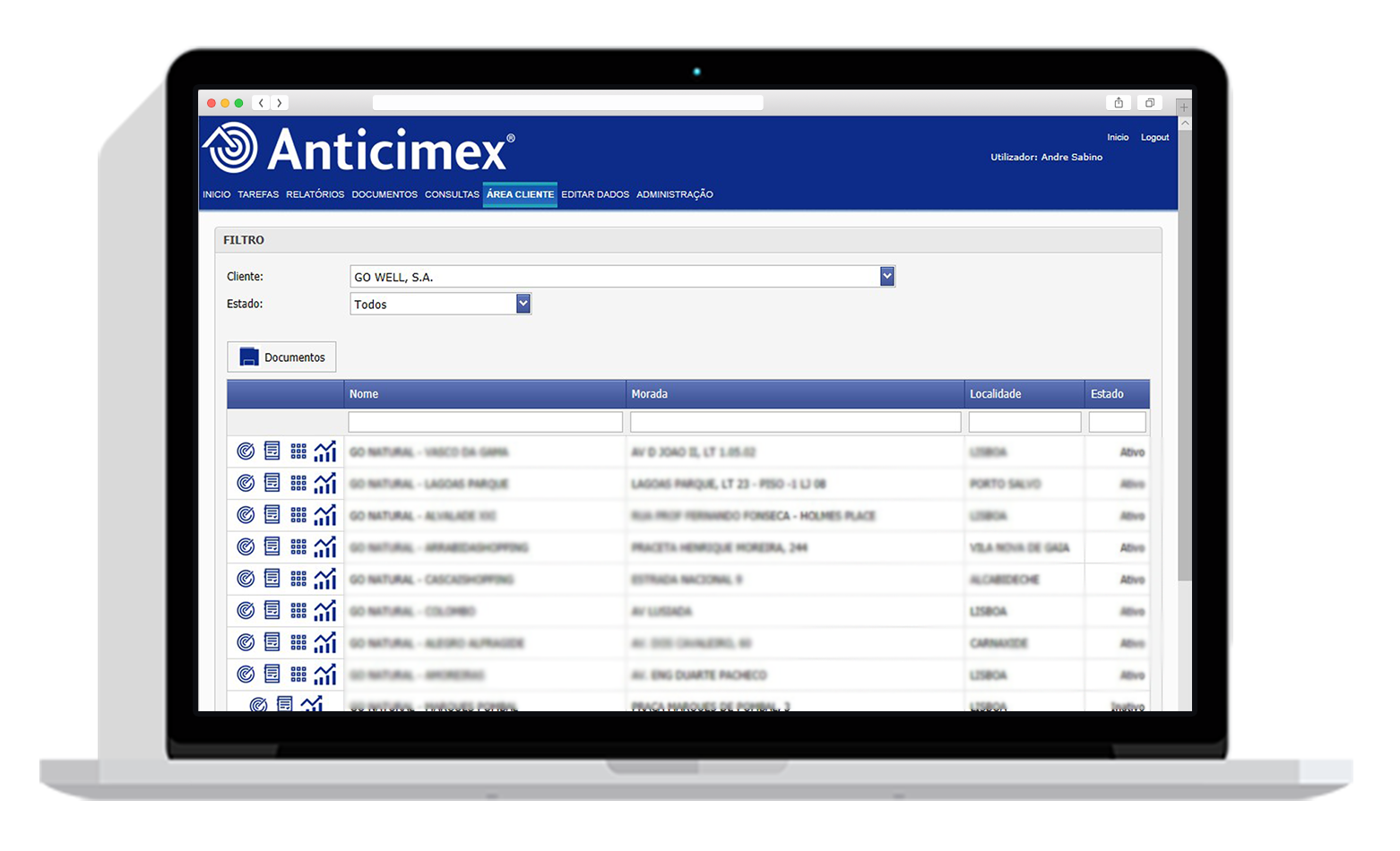Click grid icon in LAGOAS PARQUE row
The width and height of the screenshot is (1400, 851).
click(x=298, y=483)
